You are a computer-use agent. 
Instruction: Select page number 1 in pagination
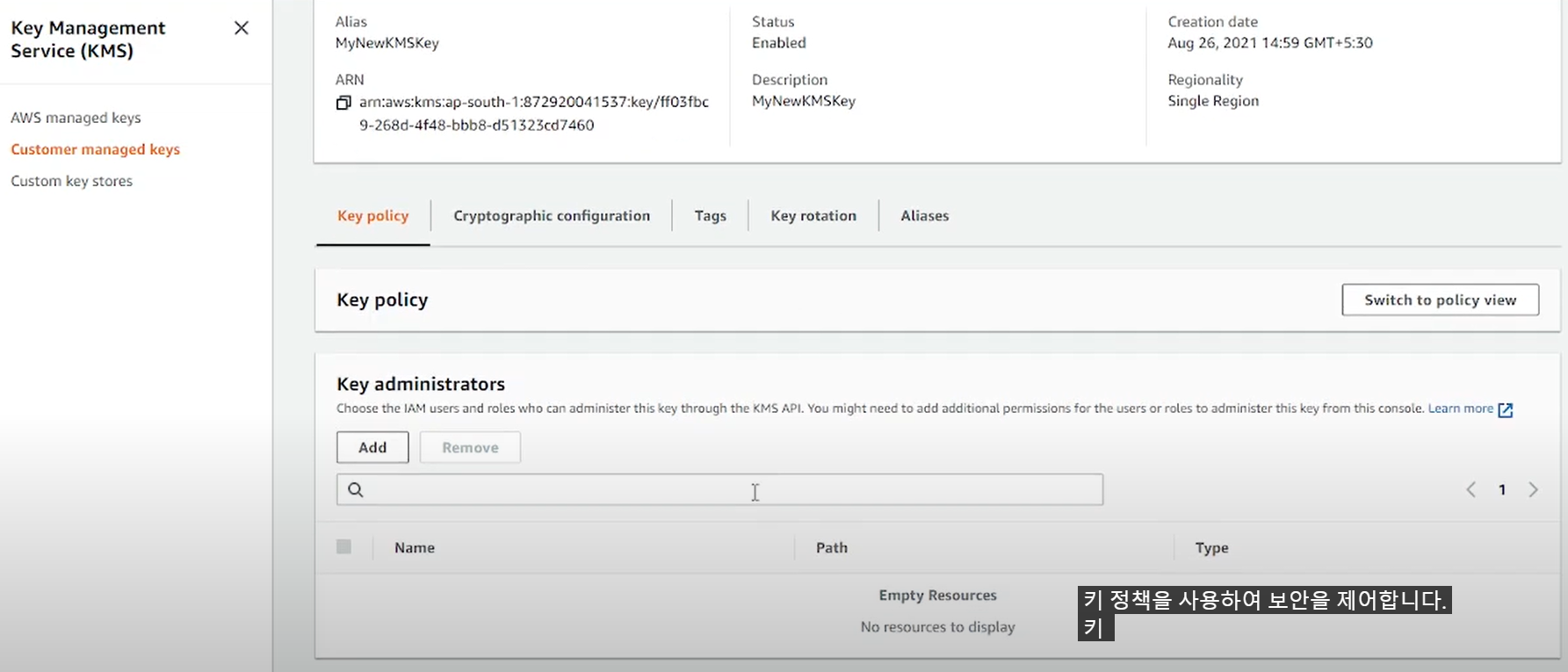click(1502, 489)
